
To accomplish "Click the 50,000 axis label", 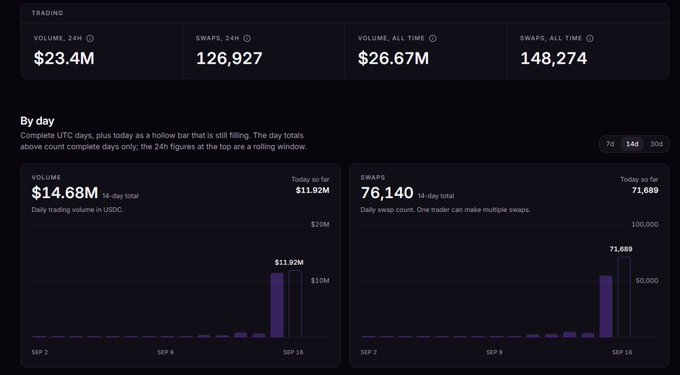I will (647, 280).
